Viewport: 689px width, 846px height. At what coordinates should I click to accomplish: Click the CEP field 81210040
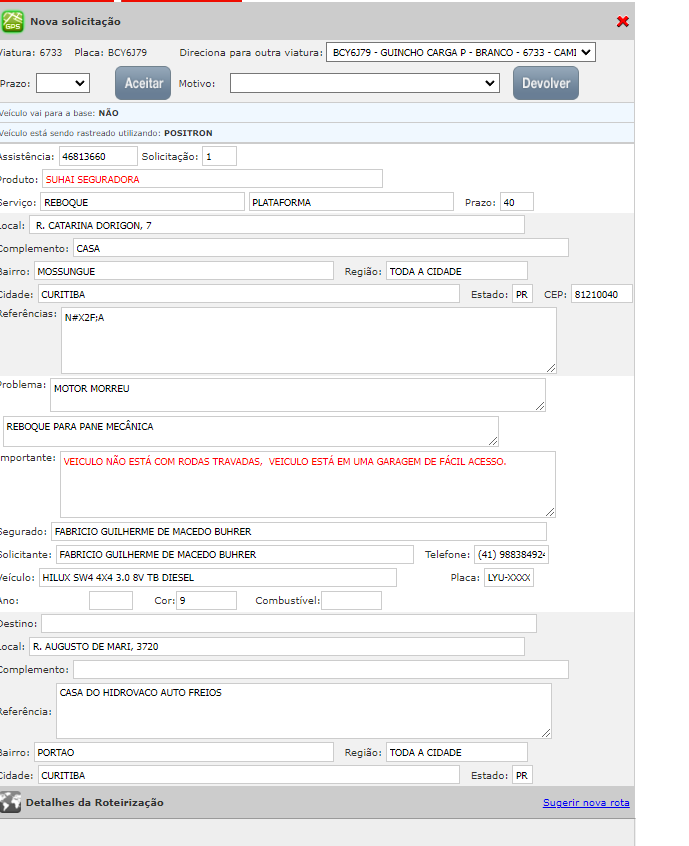(x=602, y=294)
